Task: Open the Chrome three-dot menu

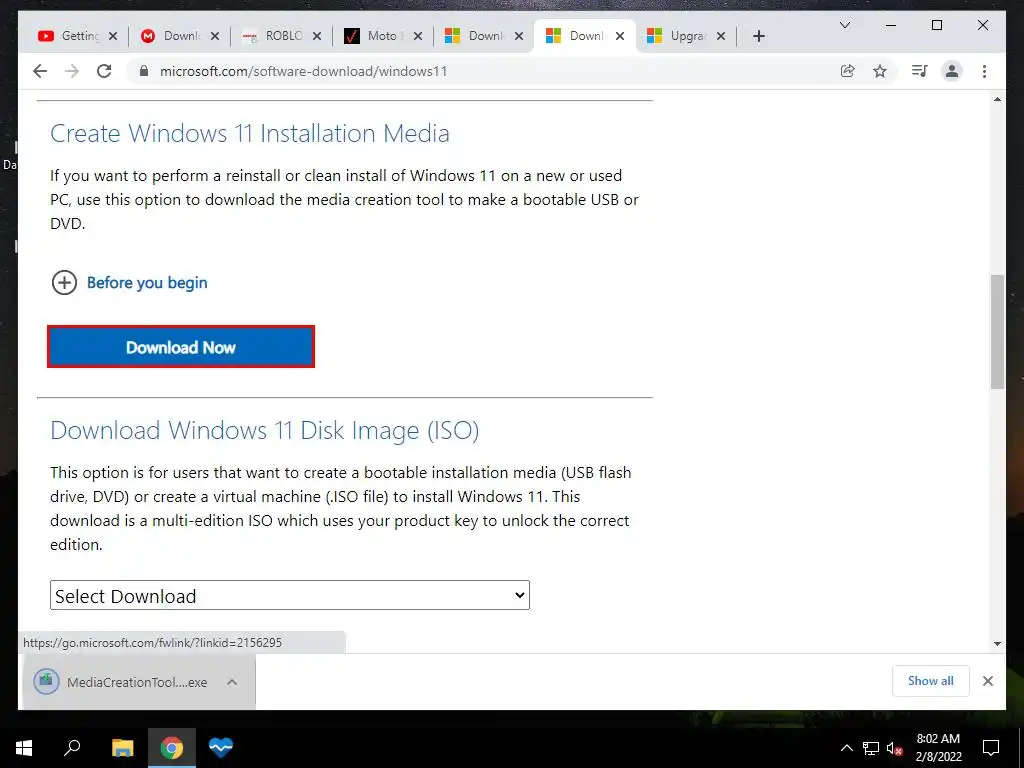Action: click(x=984, y=71)
